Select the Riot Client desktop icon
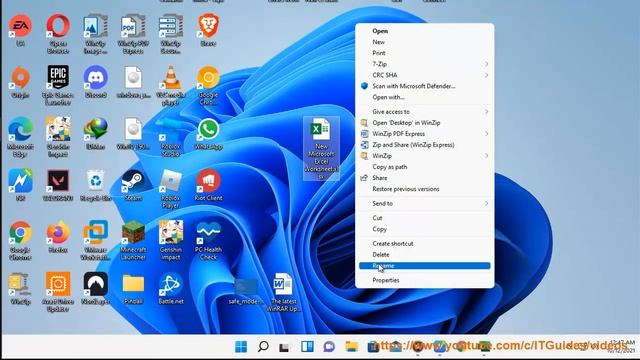Viewport: 640px width, 360px height. 208,185
